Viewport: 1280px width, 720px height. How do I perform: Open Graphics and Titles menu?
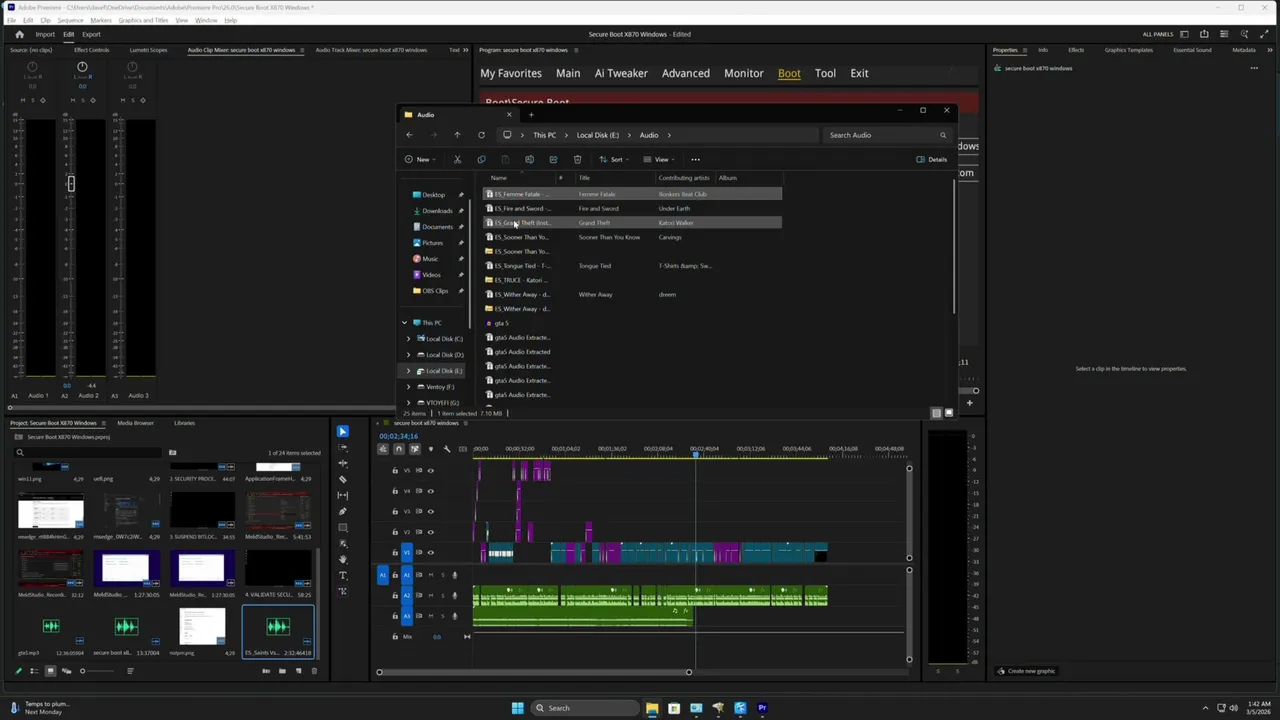pyautogui.click(x=143, y=20)
